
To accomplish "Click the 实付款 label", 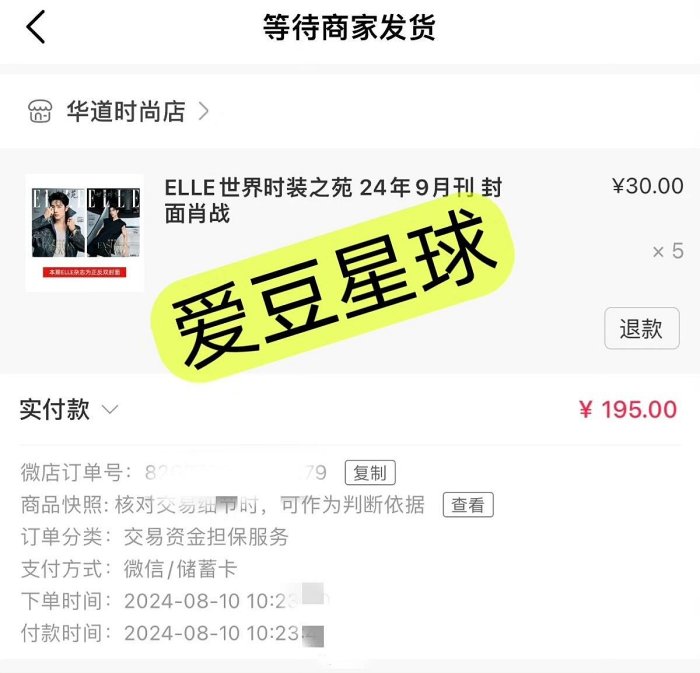I will 55,410.
